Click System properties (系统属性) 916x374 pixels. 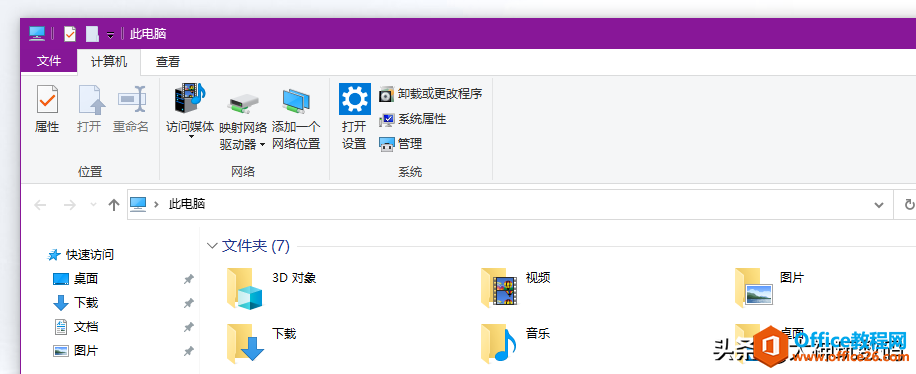[x=412, y=119]
